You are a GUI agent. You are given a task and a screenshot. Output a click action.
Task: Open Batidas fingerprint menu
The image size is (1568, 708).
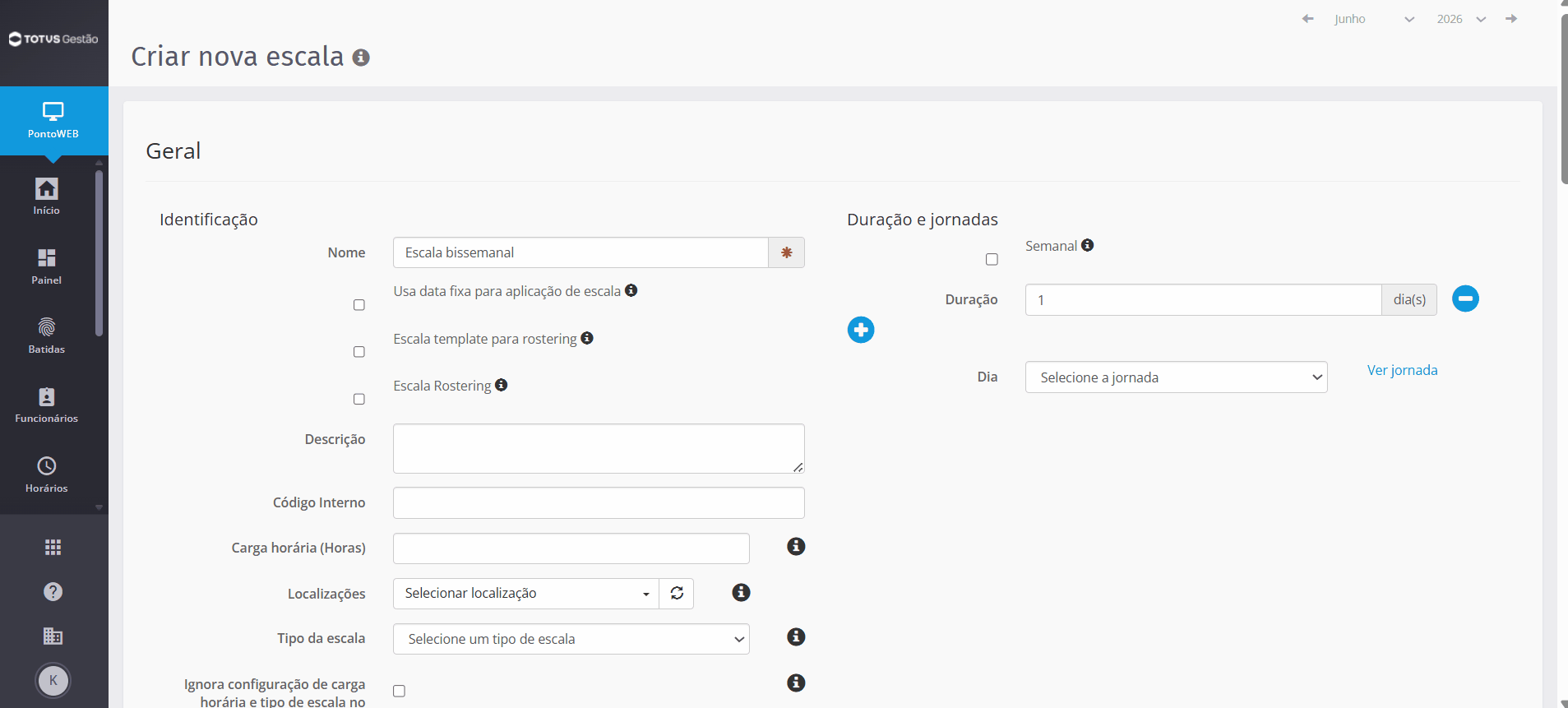[47, 335]
